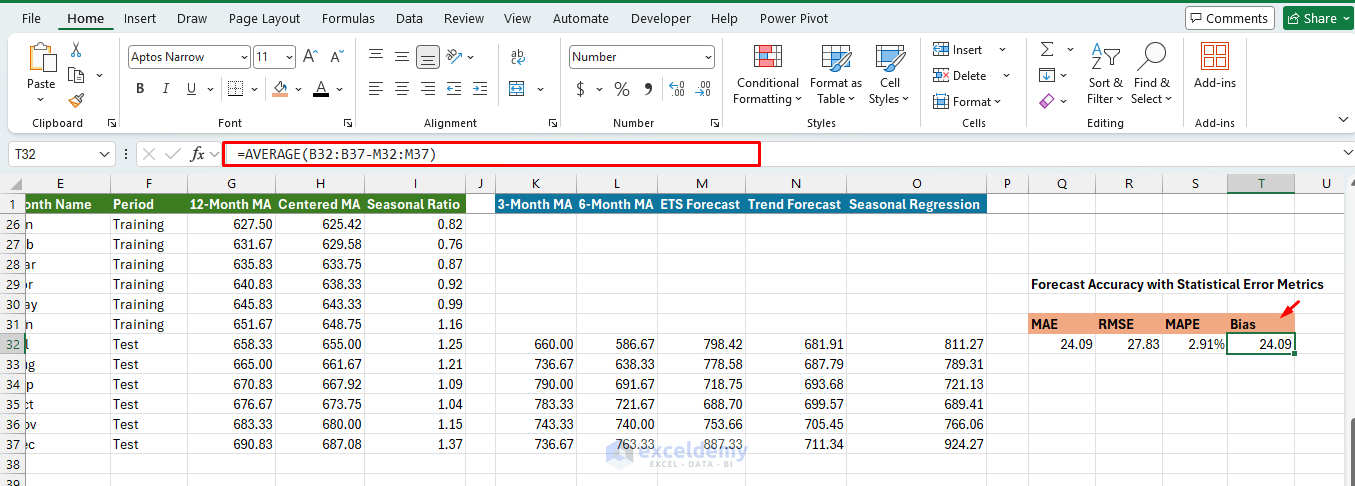Increase font size with the larger A icon
The width and height of the screenshot is (1355, 486).
click(x=310, y=57)
